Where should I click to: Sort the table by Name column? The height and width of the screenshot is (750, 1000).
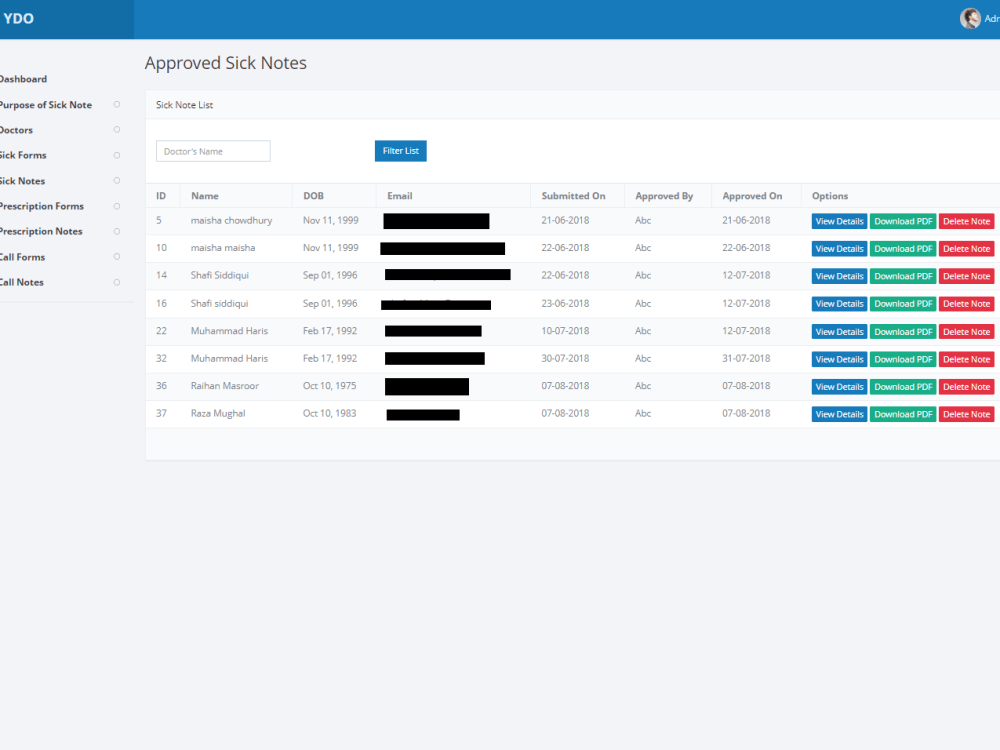click(206, 195)
